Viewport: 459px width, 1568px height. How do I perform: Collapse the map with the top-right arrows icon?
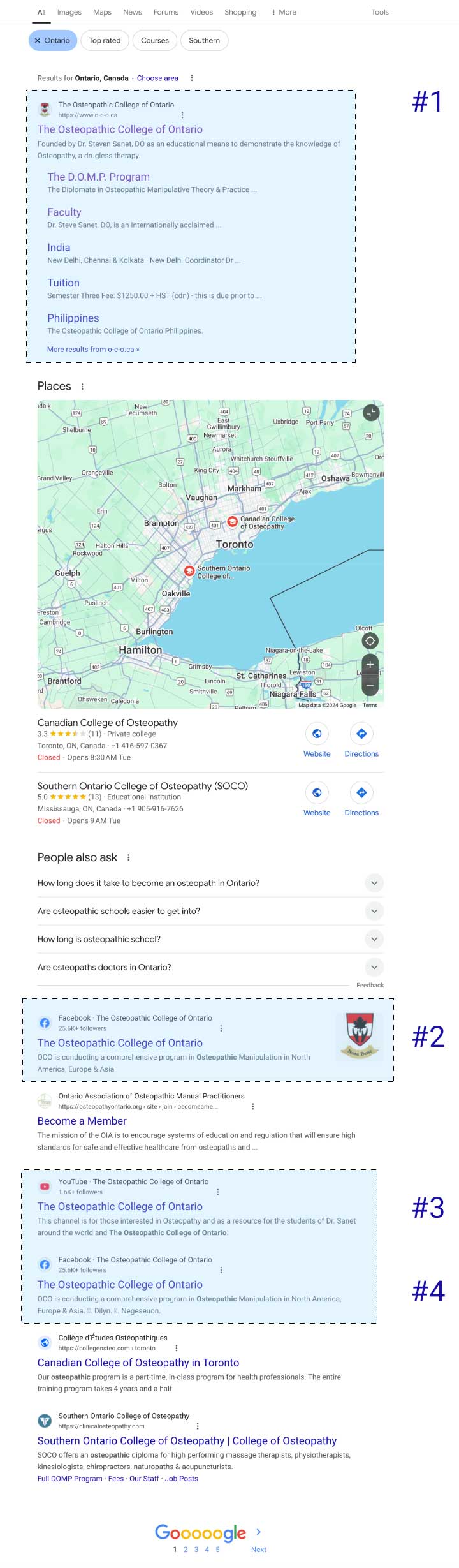coord(371,413)
